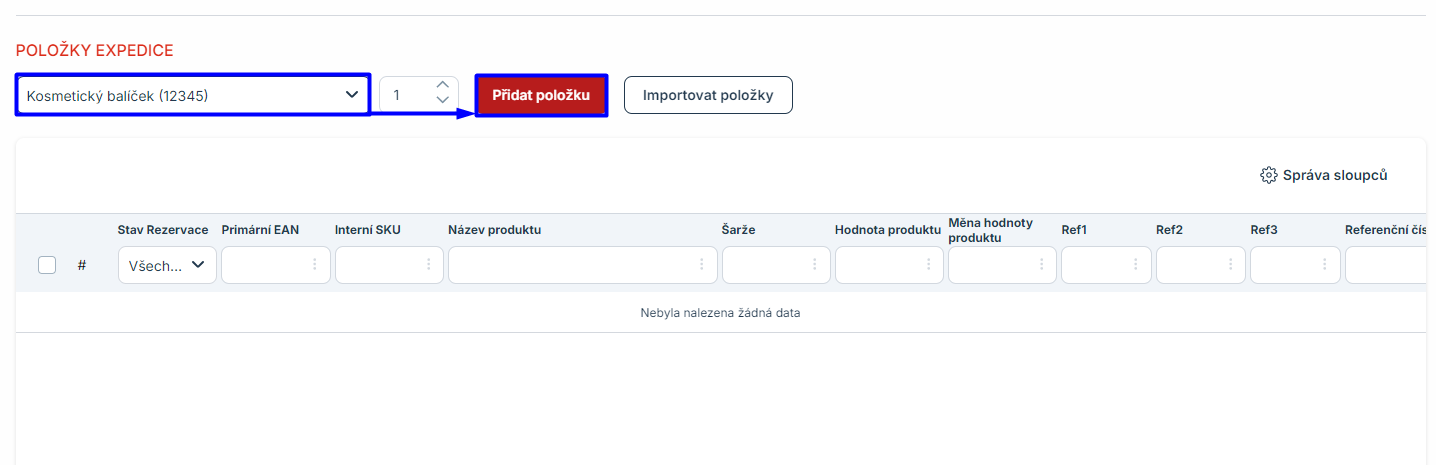Click filter dots in Hodnota produktu field
1436x465 pixels.
tap(928, 265)
